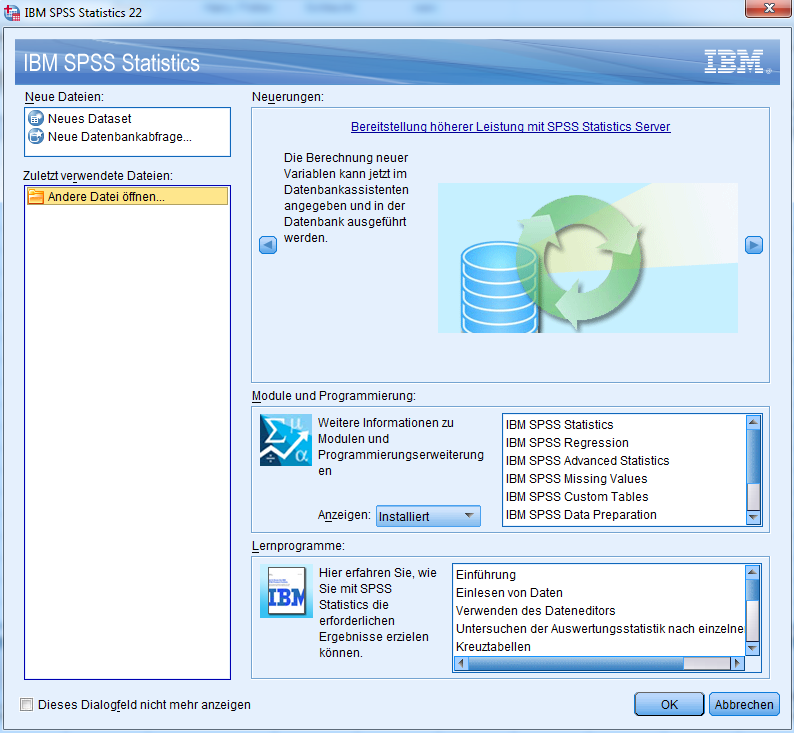Click the Neue Datenbankabfrage database icon
The width and height of the screenshot is (794, 733).
click(x=36, y=137)
